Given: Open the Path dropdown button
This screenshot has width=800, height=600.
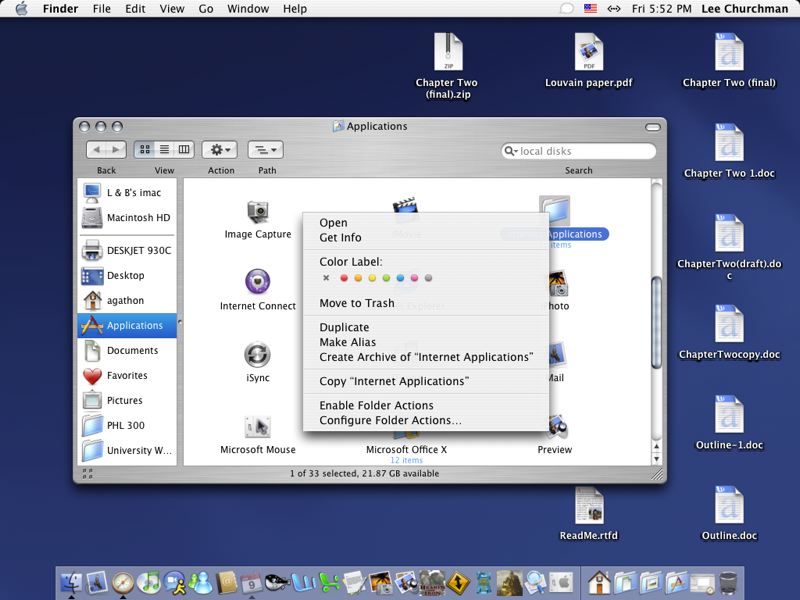Looking at the screenshot, I should point(265,150).
